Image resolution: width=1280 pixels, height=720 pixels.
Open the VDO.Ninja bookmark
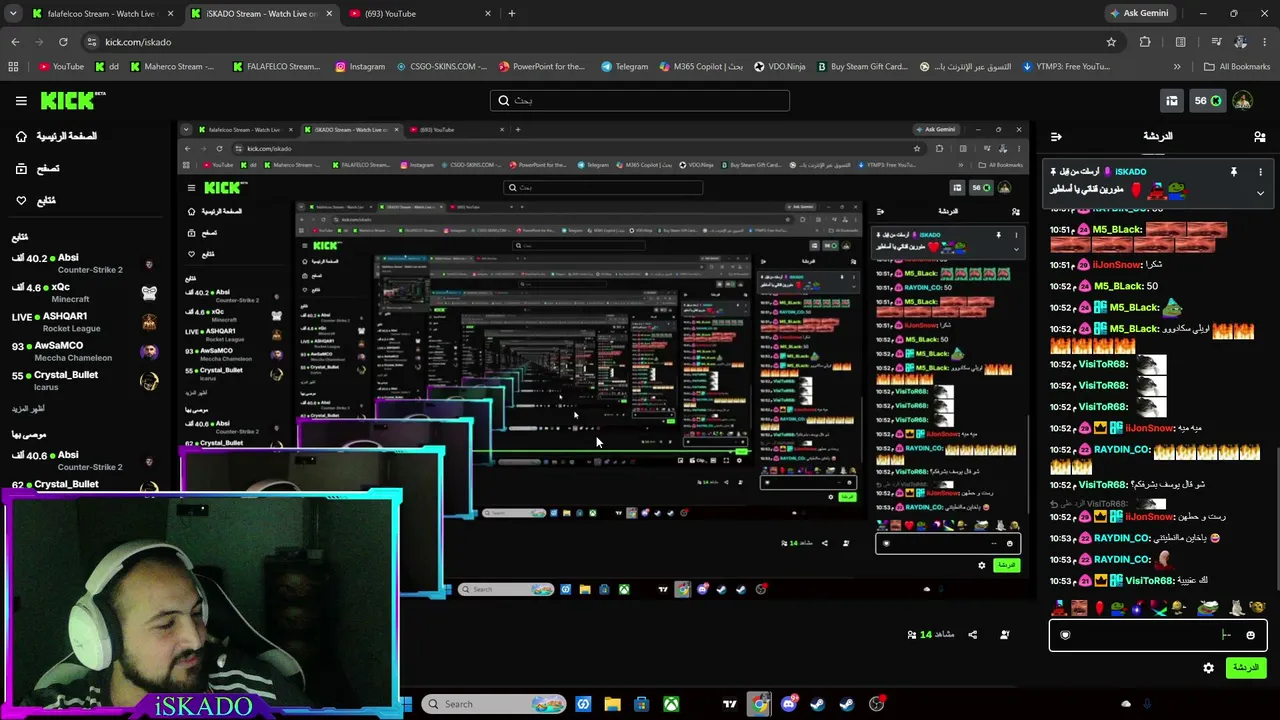[781, 67]
